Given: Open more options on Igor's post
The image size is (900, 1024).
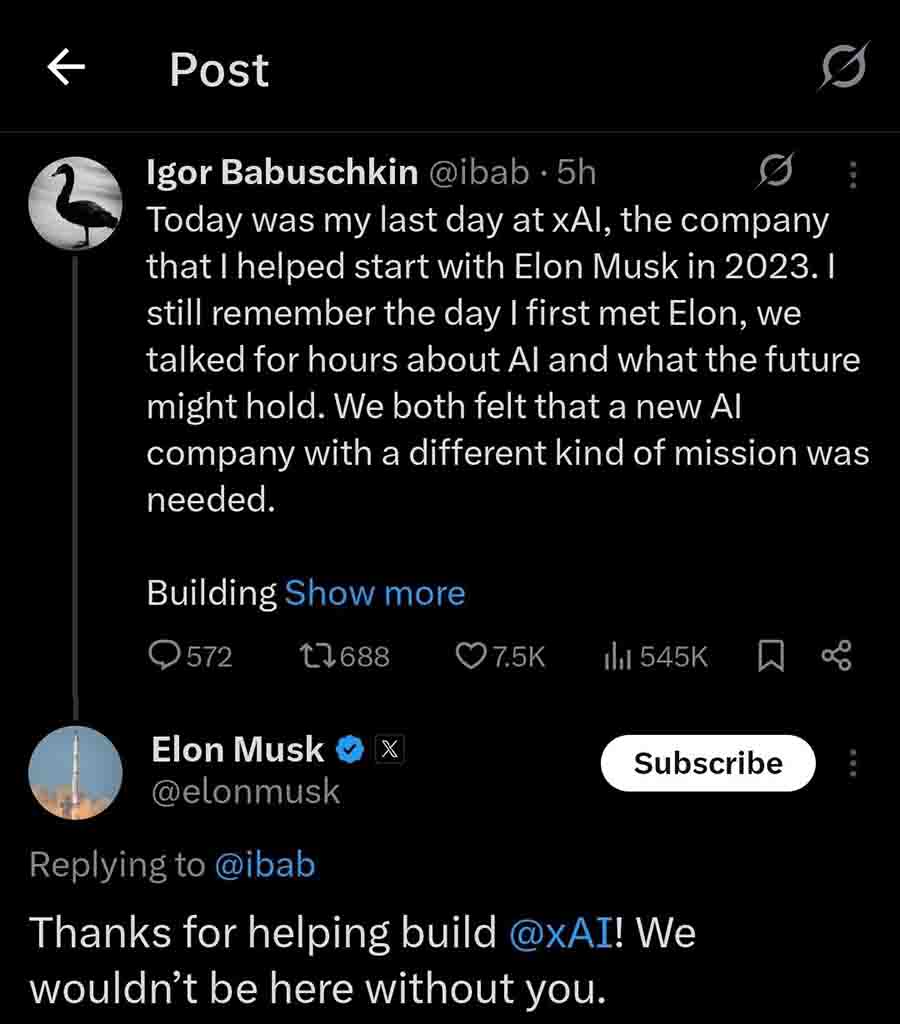Looking at the screenshot, I should [852, 175].
